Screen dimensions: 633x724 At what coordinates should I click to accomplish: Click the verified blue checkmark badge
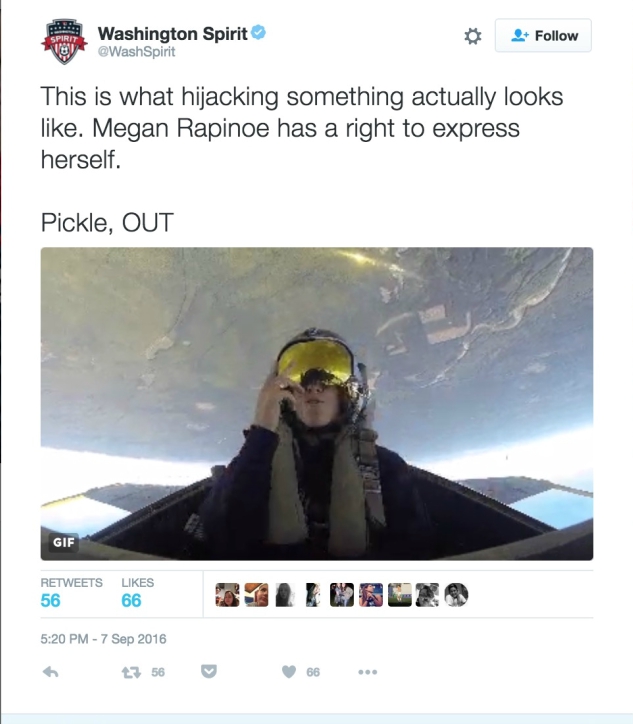[x=258, y=33]
